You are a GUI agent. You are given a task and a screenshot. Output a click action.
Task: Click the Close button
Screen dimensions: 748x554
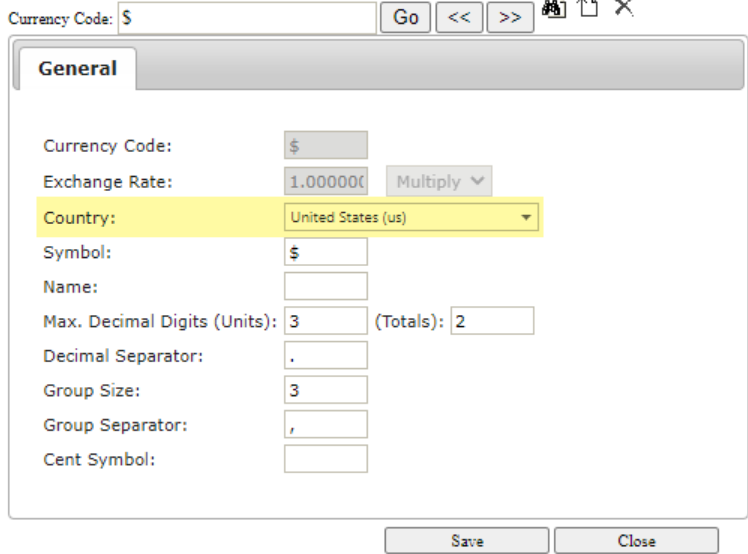click(636, 541)
